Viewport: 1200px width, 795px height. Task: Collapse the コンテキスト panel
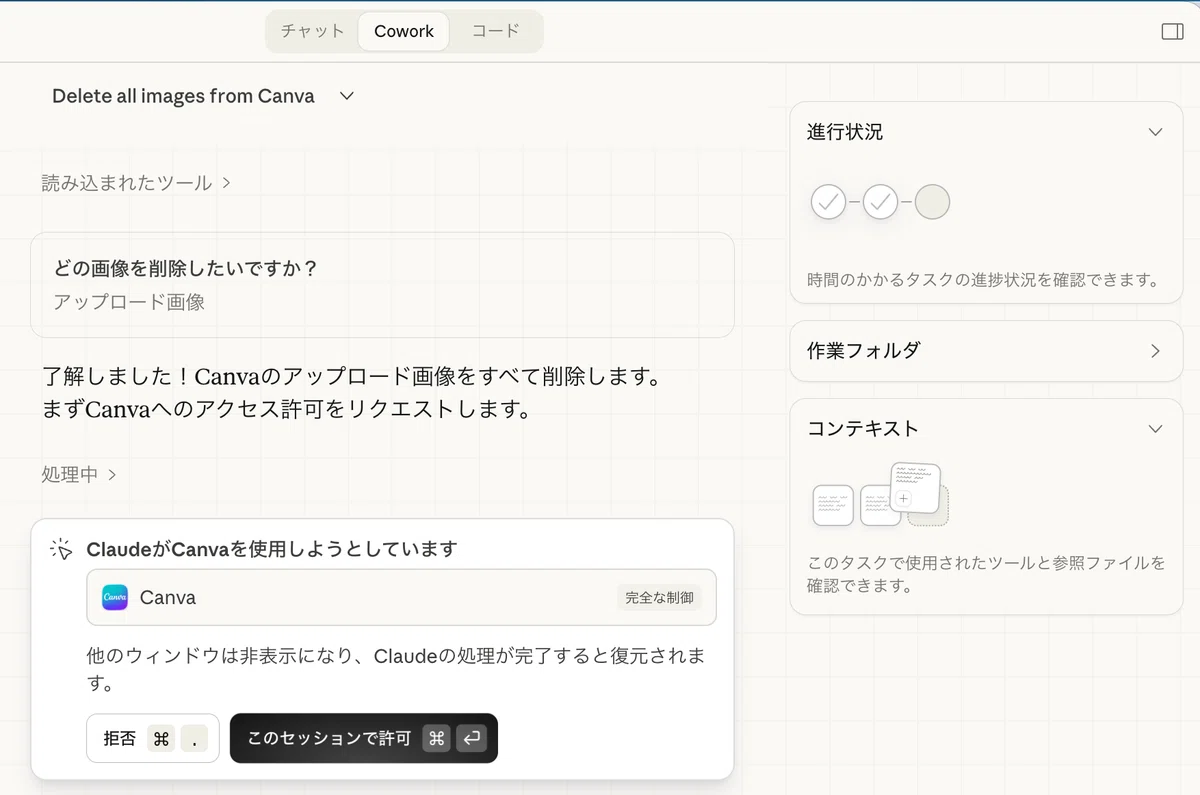tap(1155, 428)
